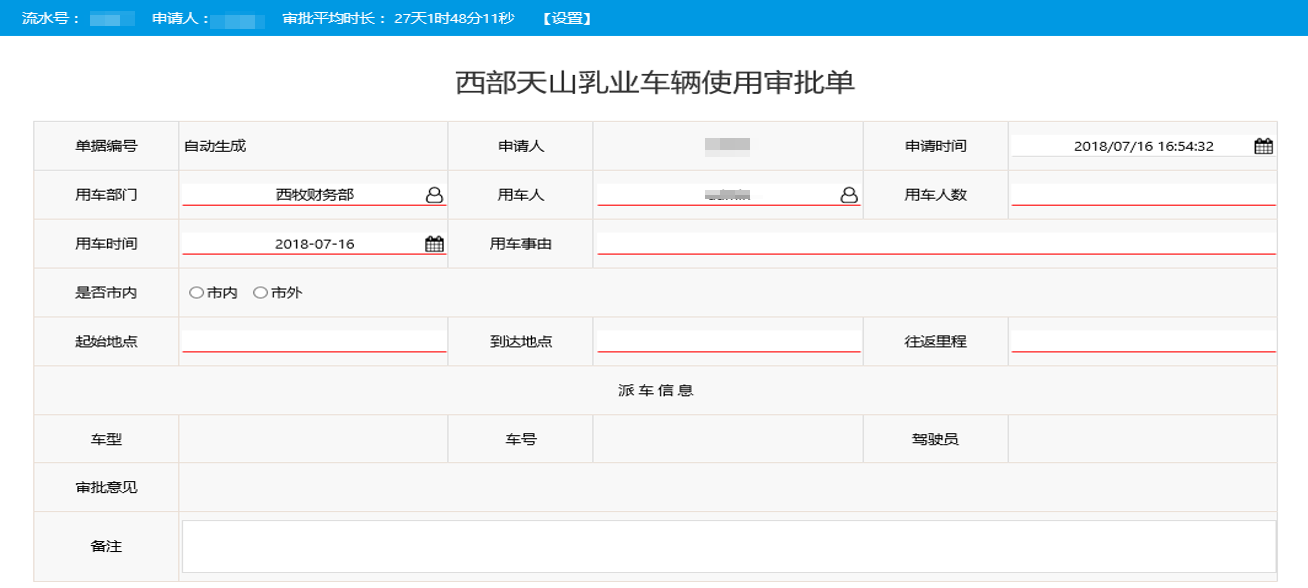Open the 【设置】 settings link

pos(567,19)
